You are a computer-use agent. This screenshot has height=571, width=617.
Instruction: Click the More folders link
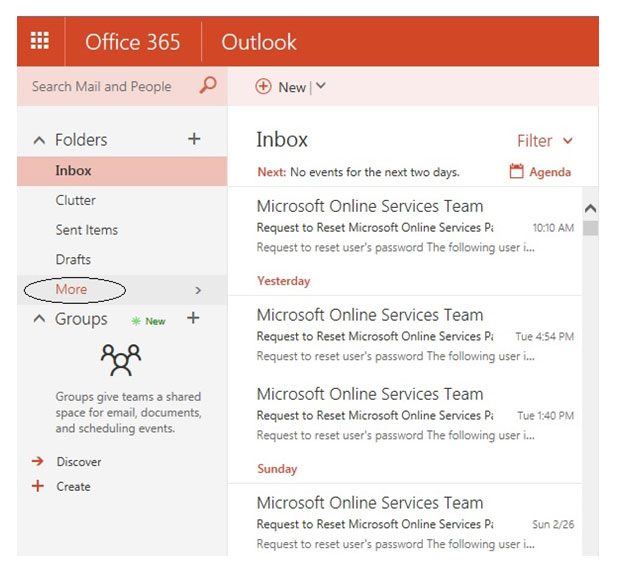(x=71, y=289)
